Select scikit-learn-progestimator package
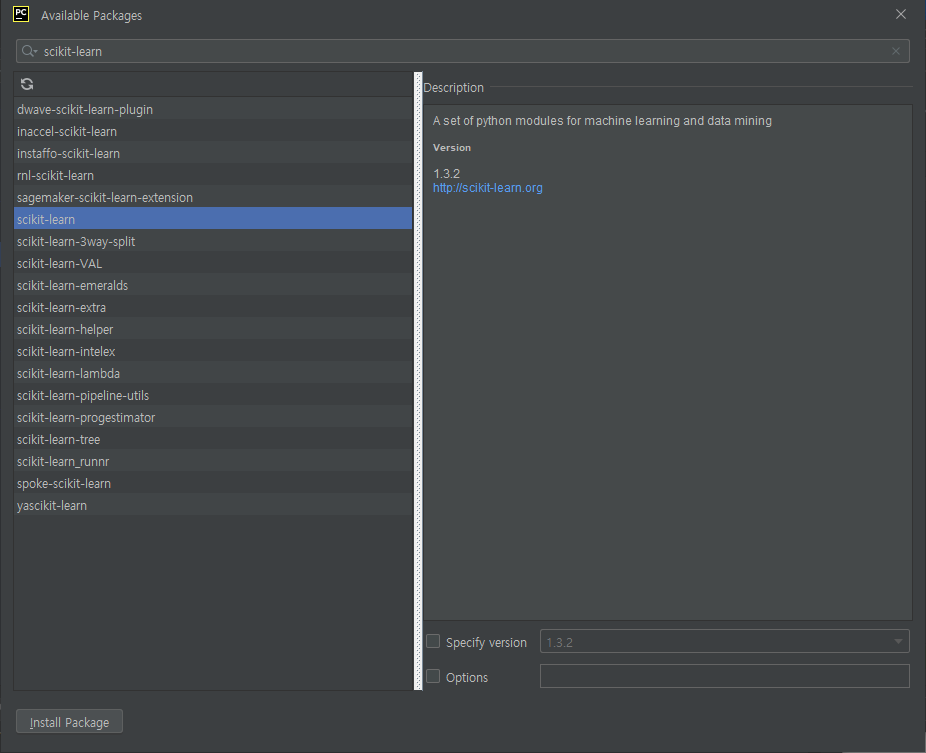 coord(213,418)
